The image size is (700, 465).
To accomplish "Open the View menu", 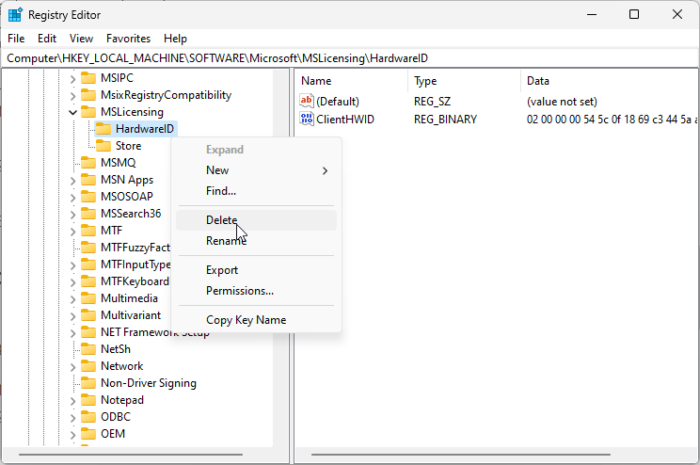I will pyautogui.click(x=81, y=39).
